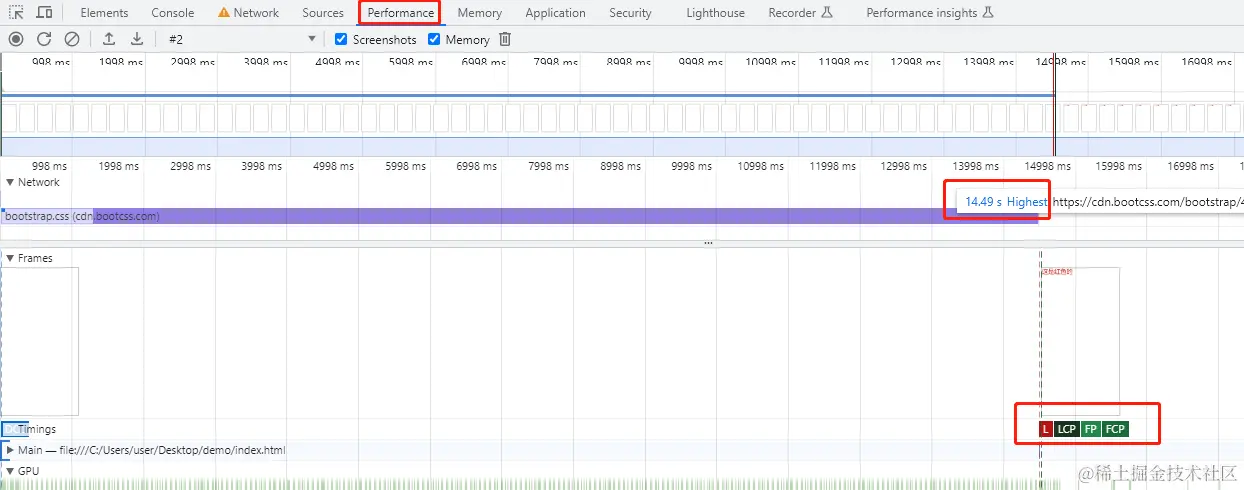Switch to the Memory tab
The image size is (1244, 490).
pyautogui.click(x=480, y=13)
